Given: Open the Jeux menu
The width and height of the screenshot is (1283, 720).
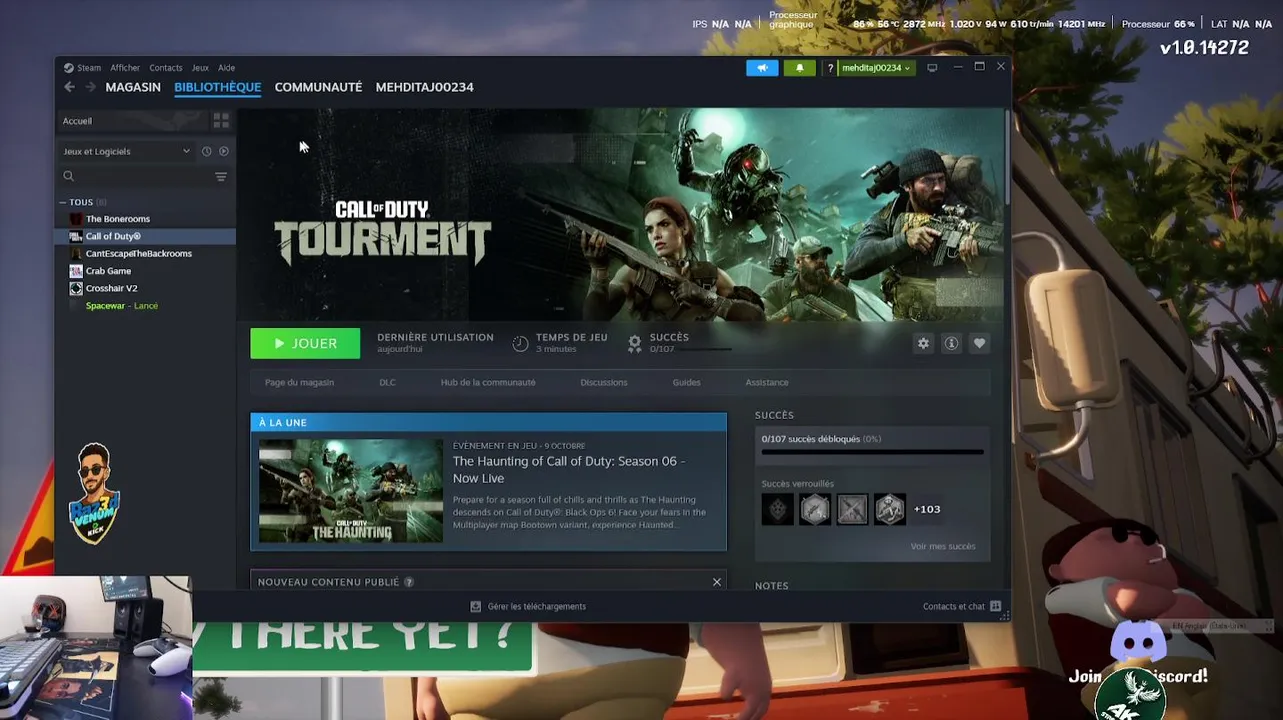Looking at the screenshot, I should [200, 68].
